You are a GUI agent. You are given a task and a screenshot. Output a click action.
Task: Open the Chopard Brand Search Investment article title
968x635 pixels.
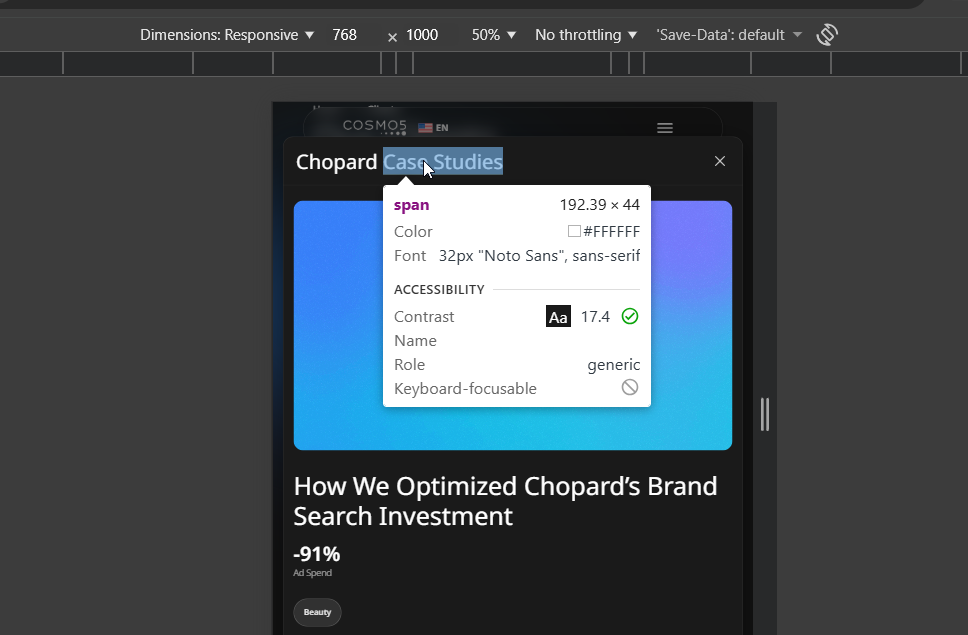click(x=505, y=501)
